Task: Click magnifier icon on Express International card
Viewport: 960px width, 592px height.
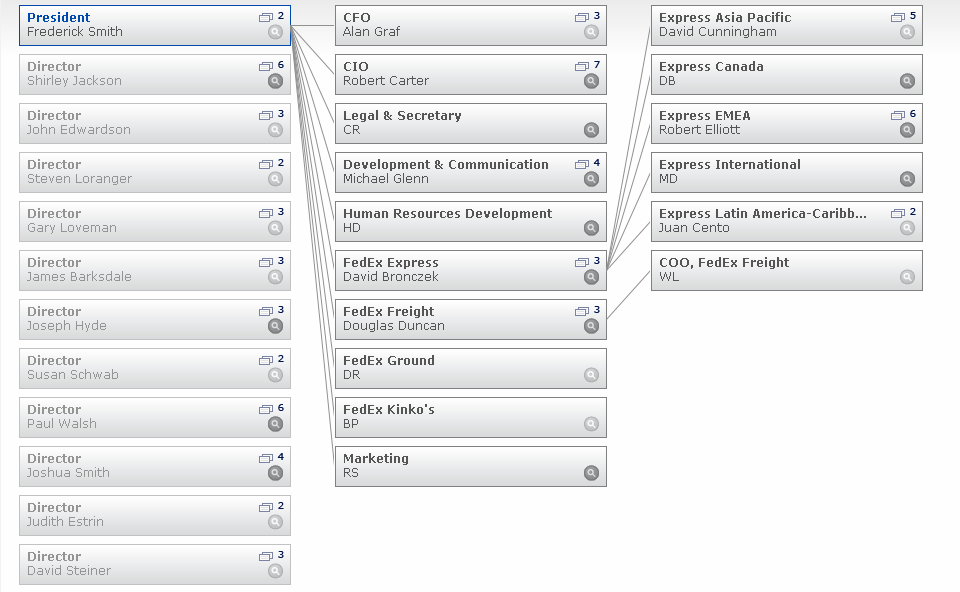Action: [907, 179]
